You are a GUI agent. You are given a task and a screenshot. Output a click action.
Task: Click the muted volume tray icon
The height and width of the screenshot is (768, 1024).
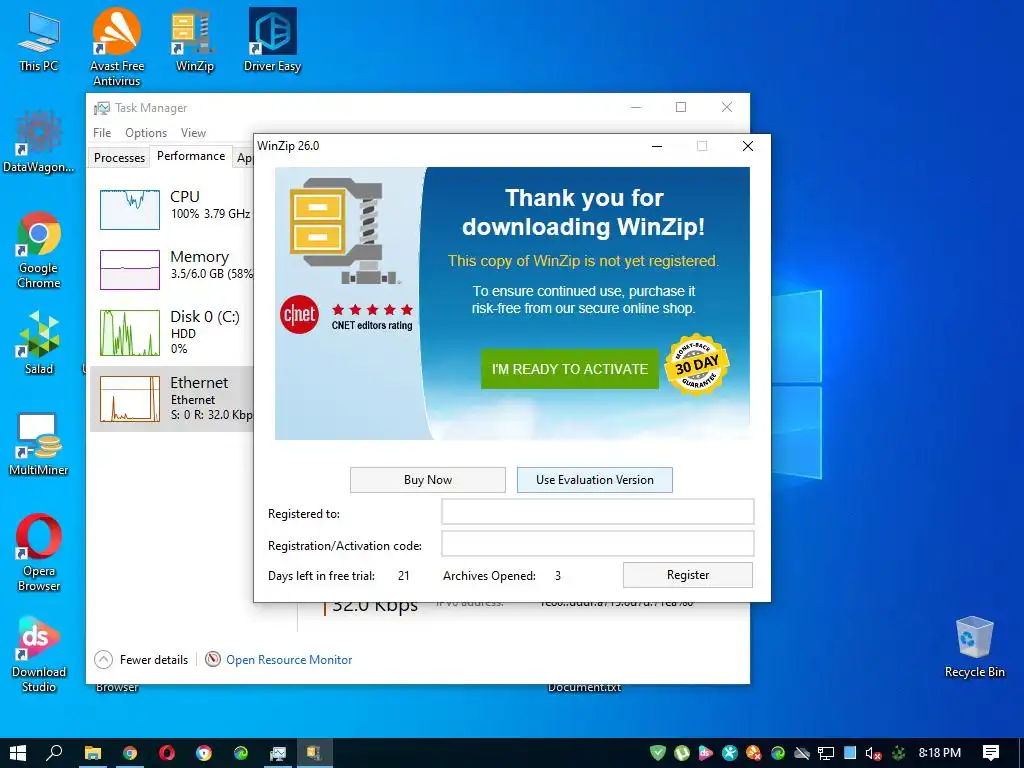873,753
